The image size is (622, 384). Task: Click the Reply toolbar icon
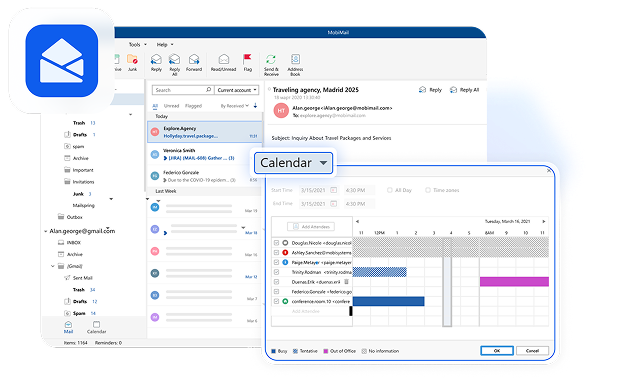(156, 60)
